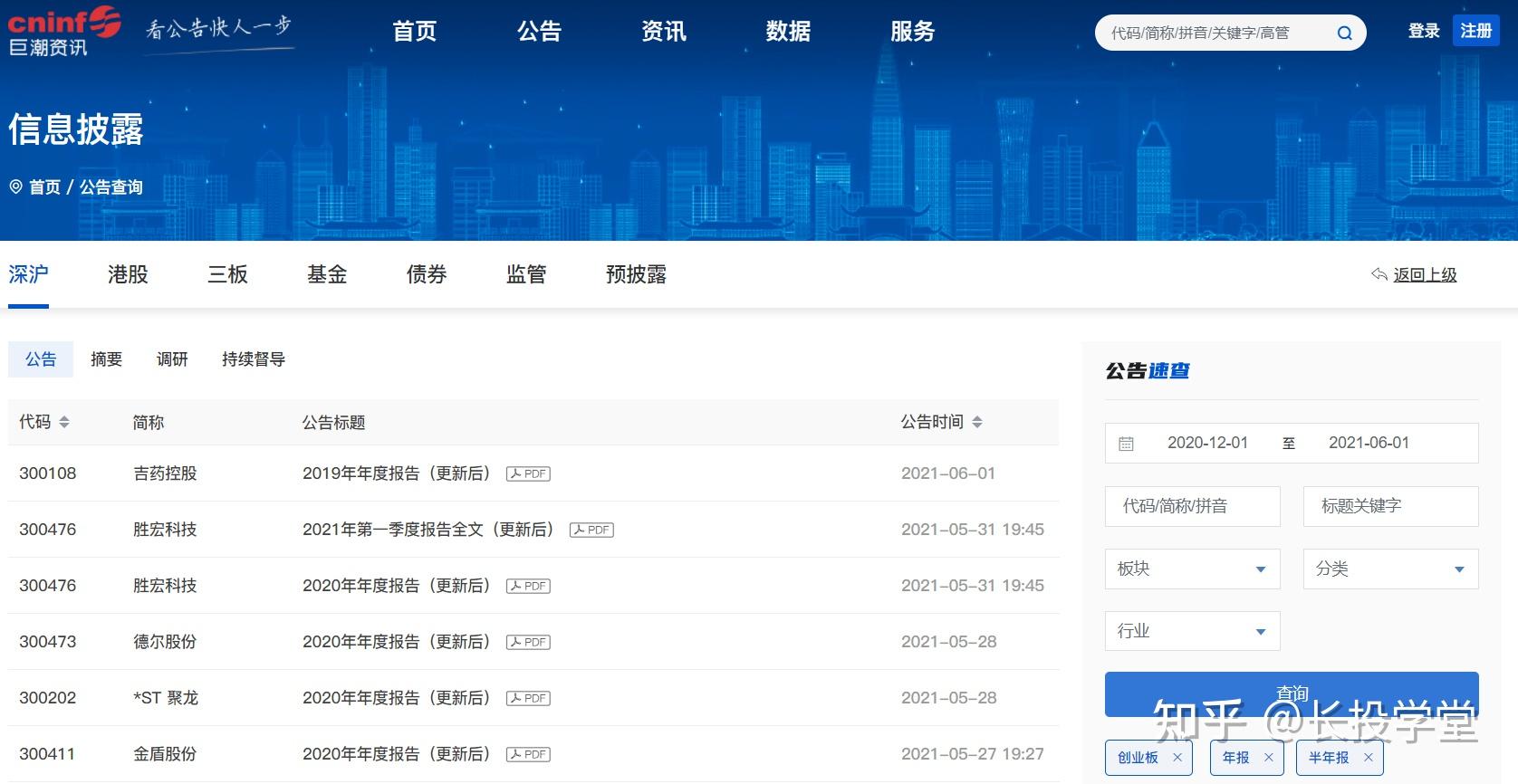
Task: Switch to the 深沪 tab
Action: click(28, 274)
